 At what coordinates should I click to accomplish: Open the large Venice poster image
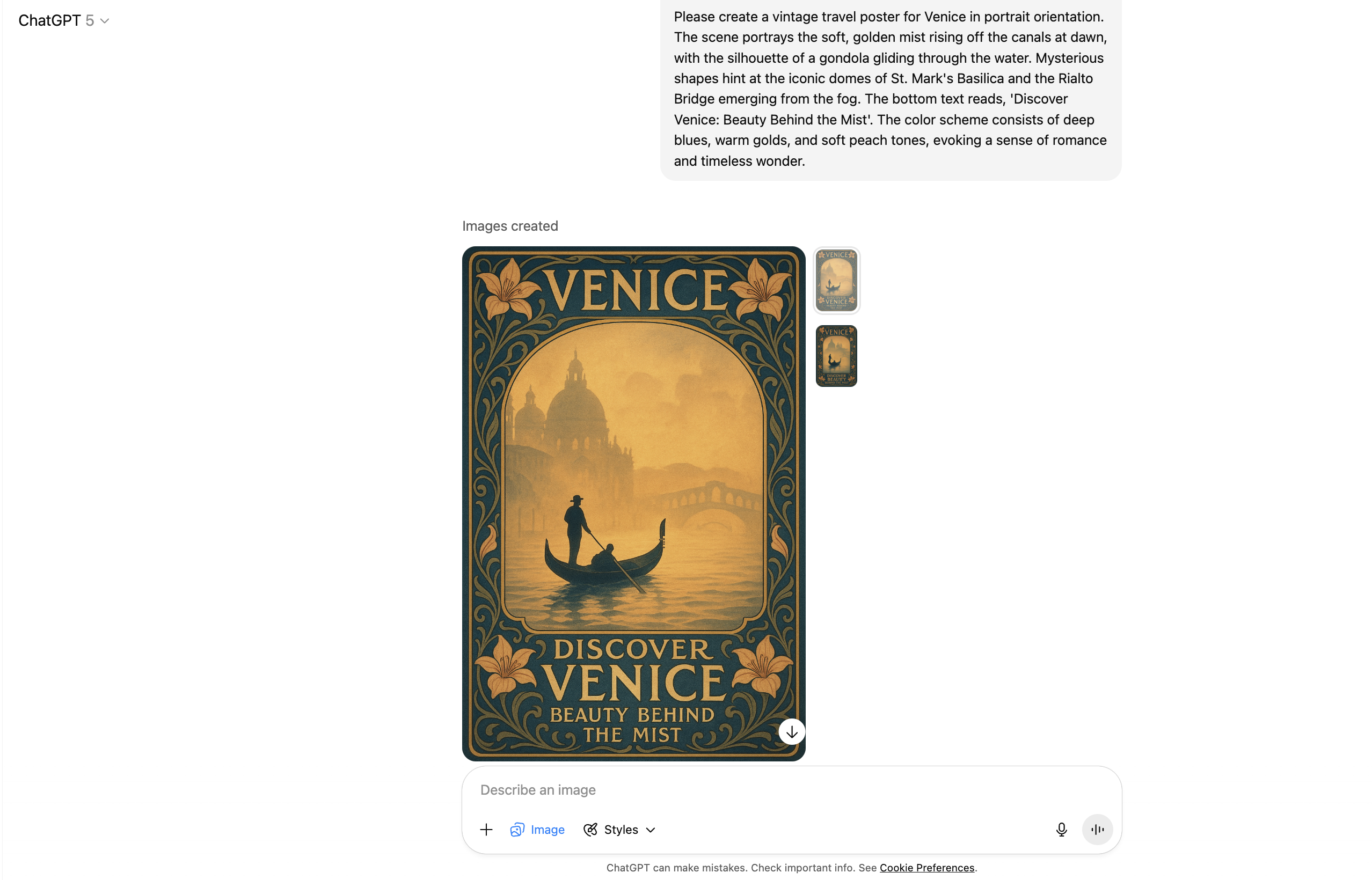(633, 503)
